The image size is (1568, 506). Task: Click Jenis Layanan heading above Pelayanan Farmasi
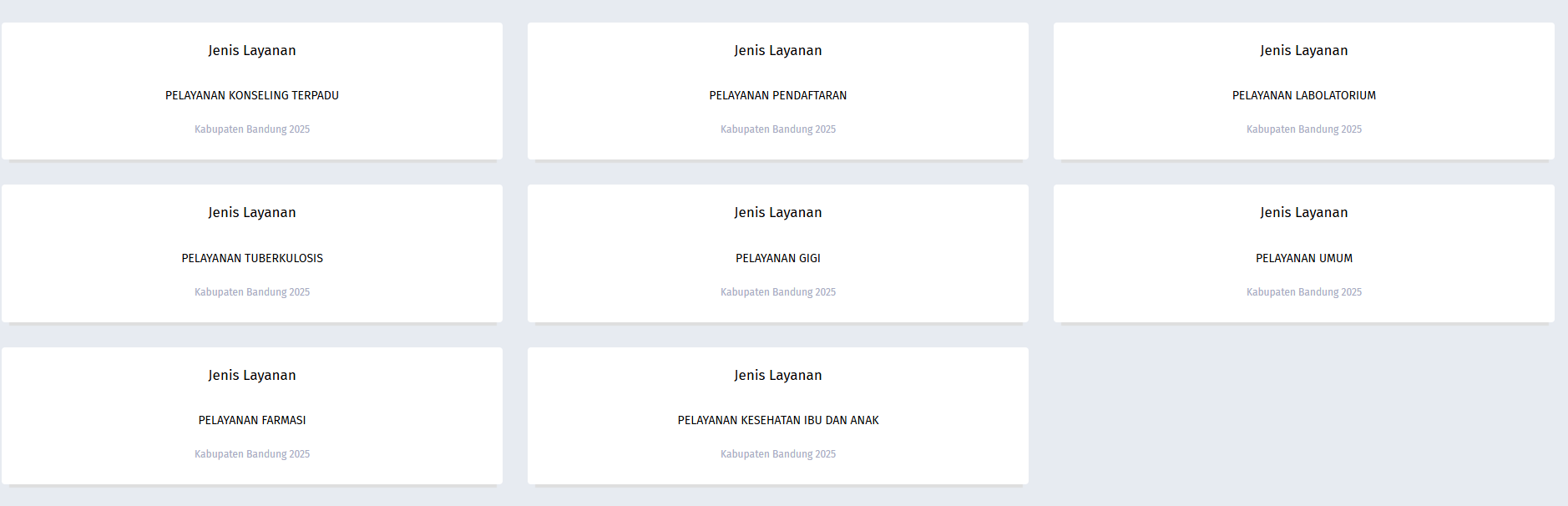pyautogui.click(x=251, y=375)
